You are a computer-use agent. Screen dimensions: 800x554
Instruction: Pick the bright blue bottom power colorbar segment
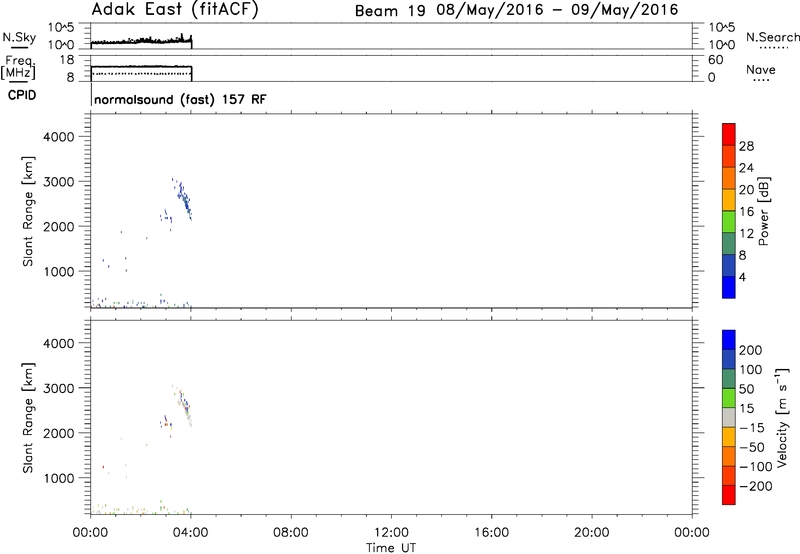pyautogui.click(x=729, y=287)
